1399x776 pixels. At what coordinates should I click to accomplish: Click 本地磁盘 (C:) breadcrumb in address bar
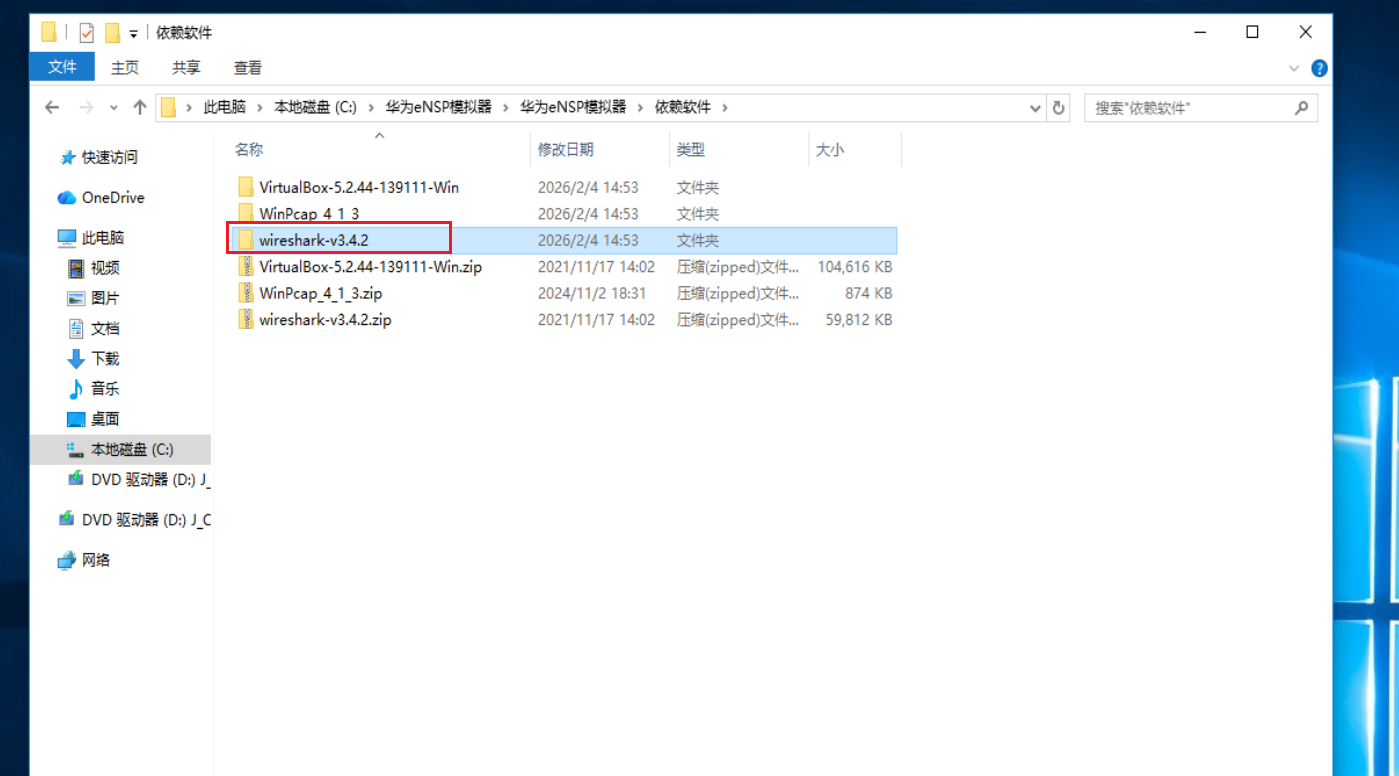316,107
